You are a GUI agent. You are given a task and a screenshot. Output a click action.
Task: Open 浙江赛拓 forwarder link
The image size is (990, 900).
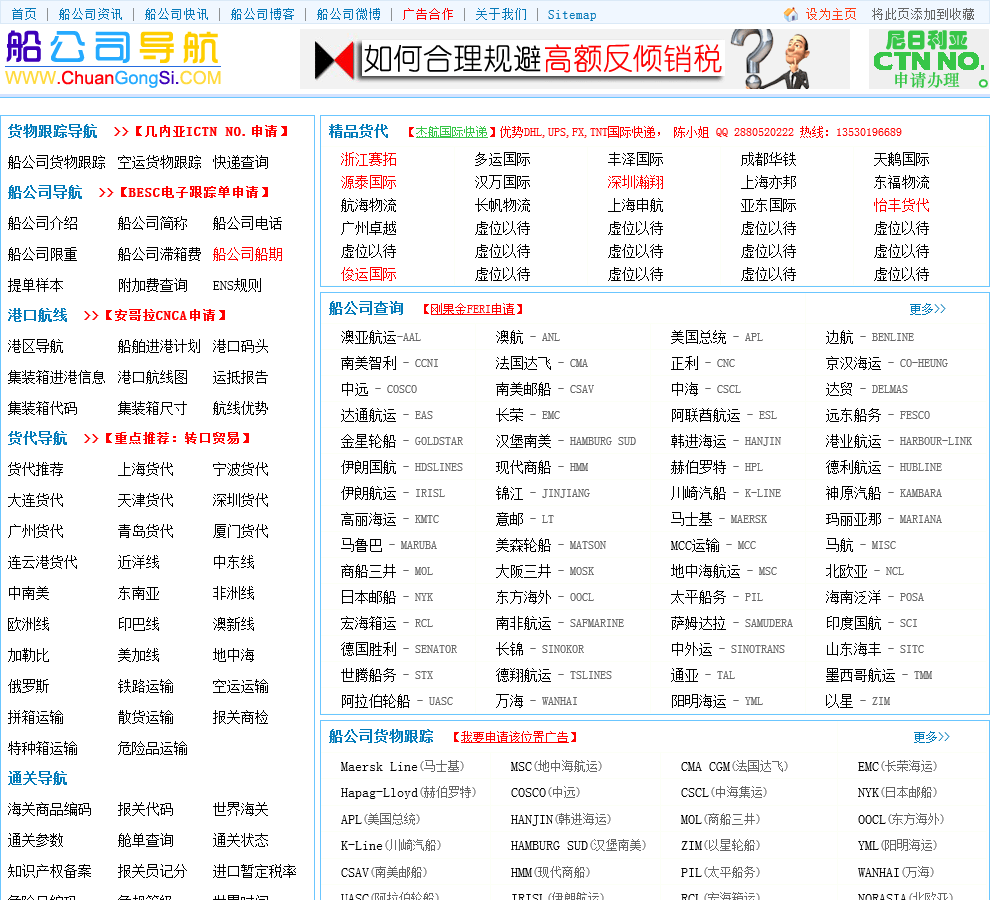click(368, 159)
